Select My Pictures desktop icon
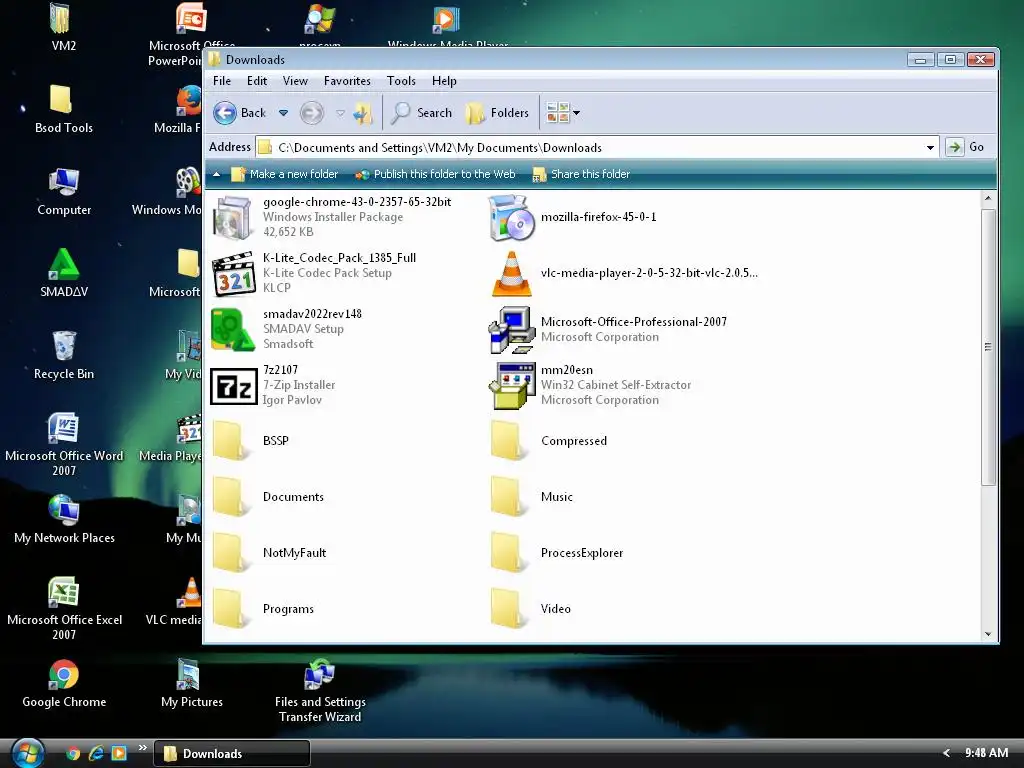 (x=191, y=684)
